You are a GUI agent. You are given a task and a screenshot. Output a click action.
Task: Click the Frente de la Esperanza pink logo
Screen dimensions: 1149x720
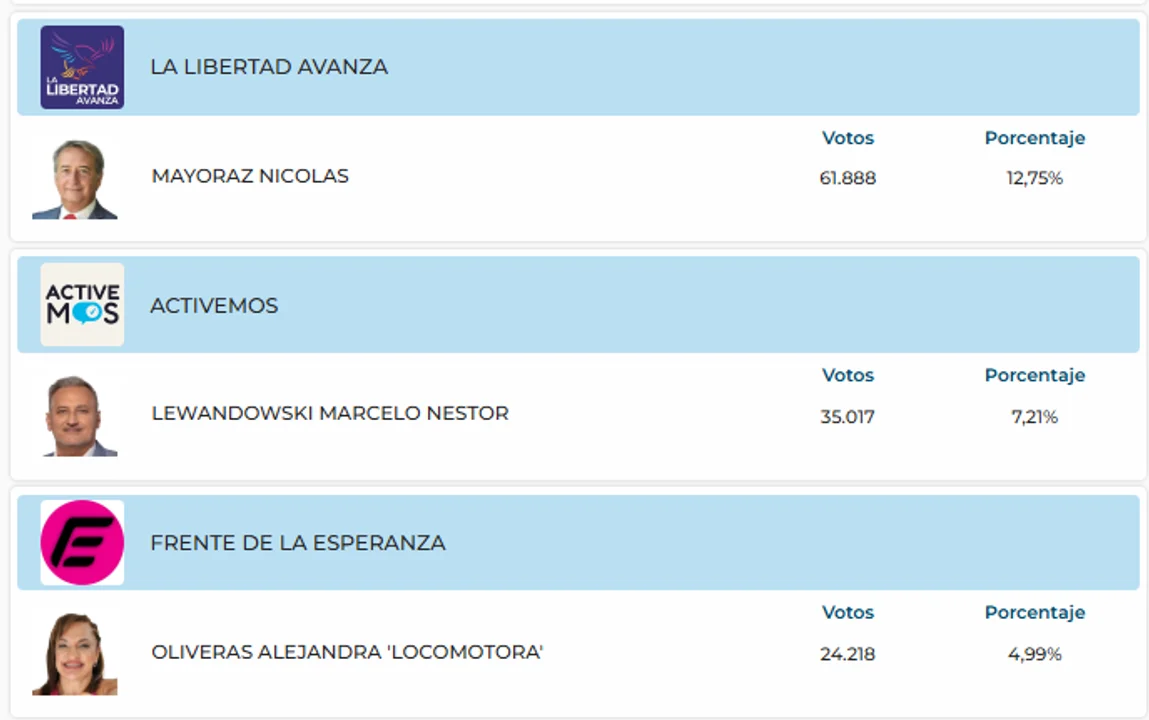coord(82,543)
